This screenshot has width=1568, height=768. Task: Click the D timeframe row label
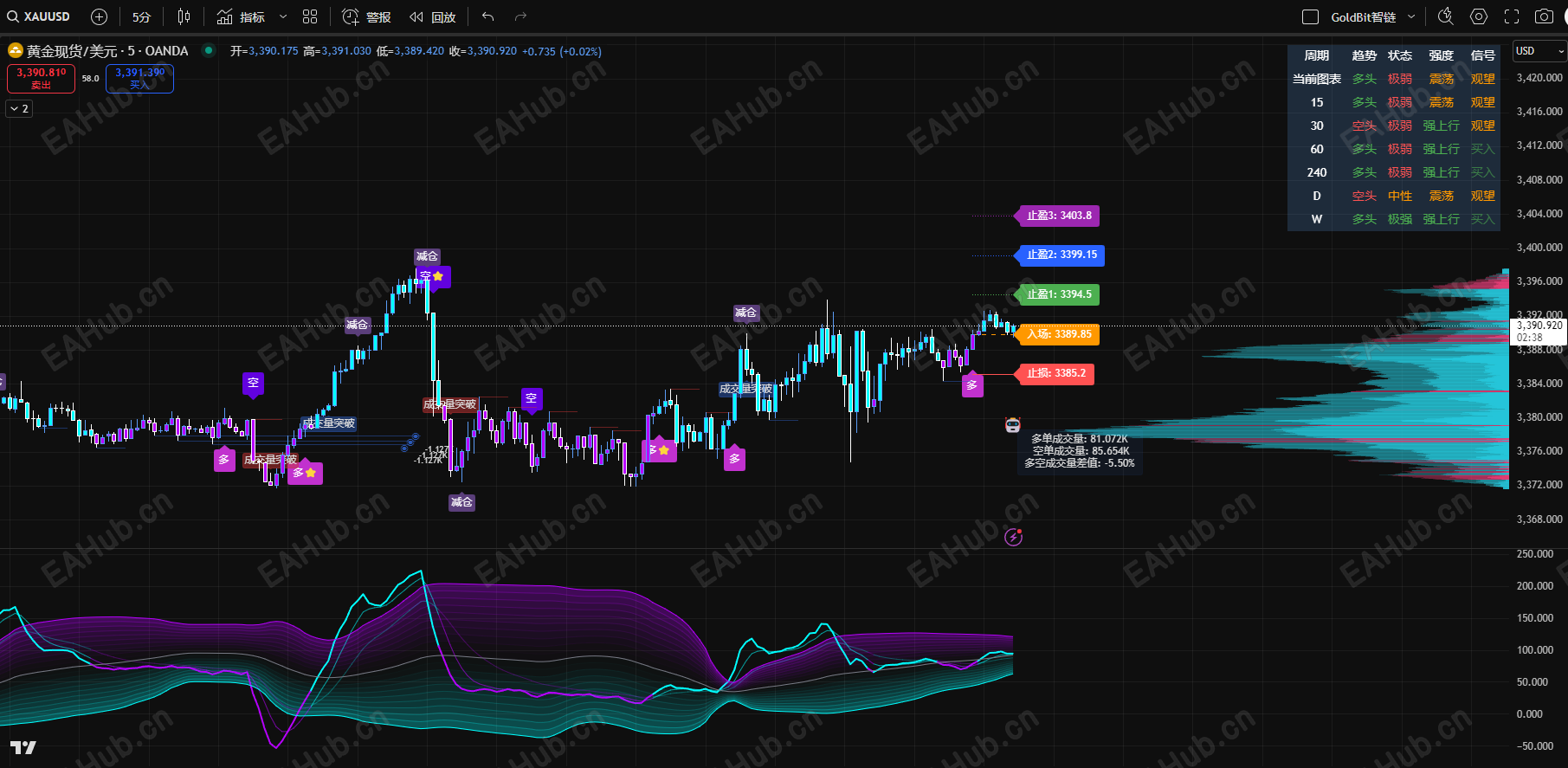click(x=1316, y=196)
